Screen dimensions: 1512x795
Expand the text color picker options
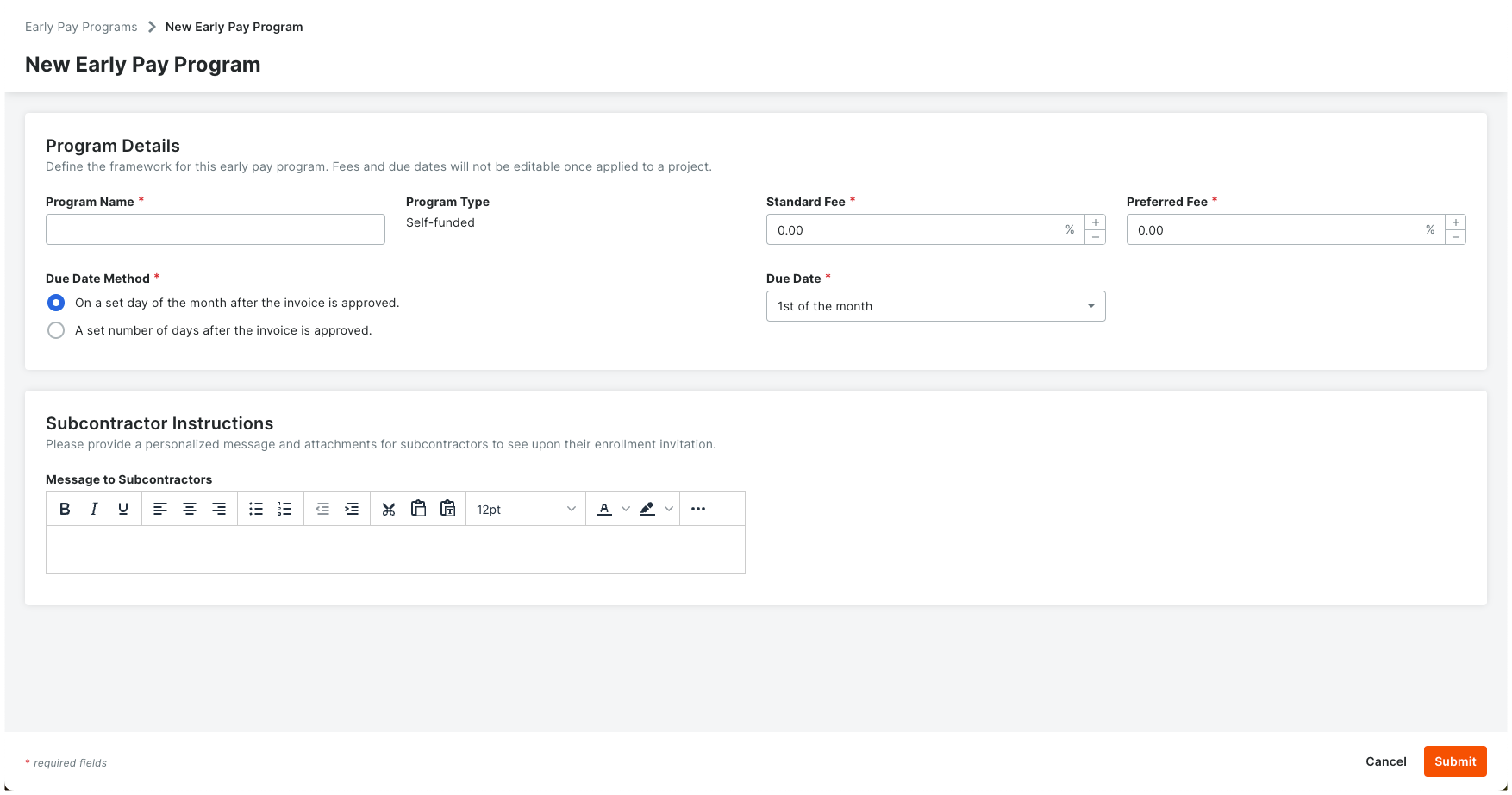click(626, 509)
